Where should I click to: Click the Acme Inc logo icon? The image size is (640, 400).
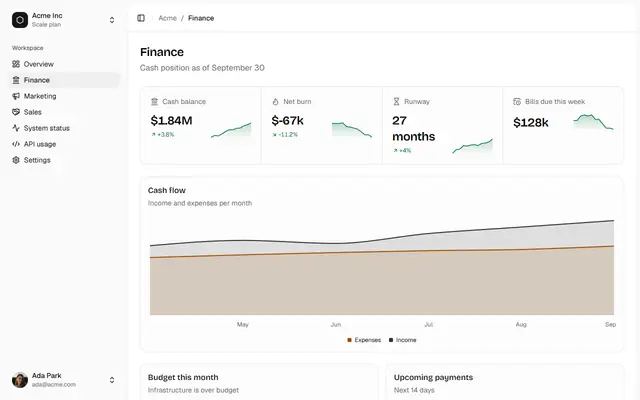pos(20,20)
